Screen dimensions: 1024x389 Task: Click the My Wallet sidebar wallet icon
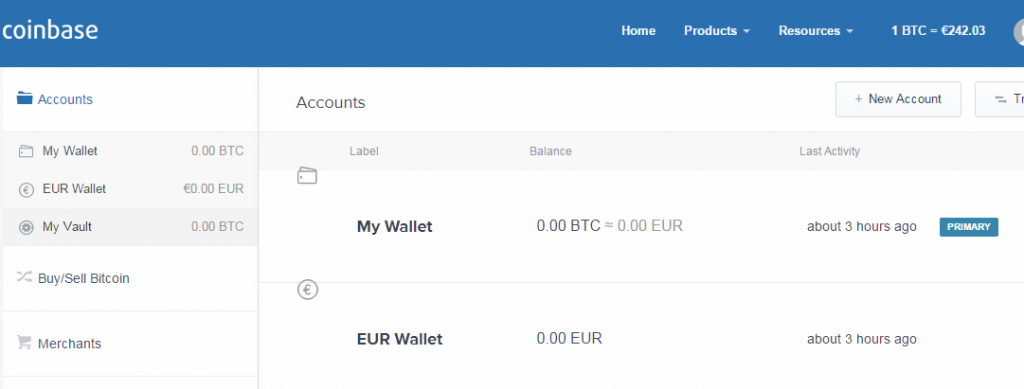click(25, 151)
